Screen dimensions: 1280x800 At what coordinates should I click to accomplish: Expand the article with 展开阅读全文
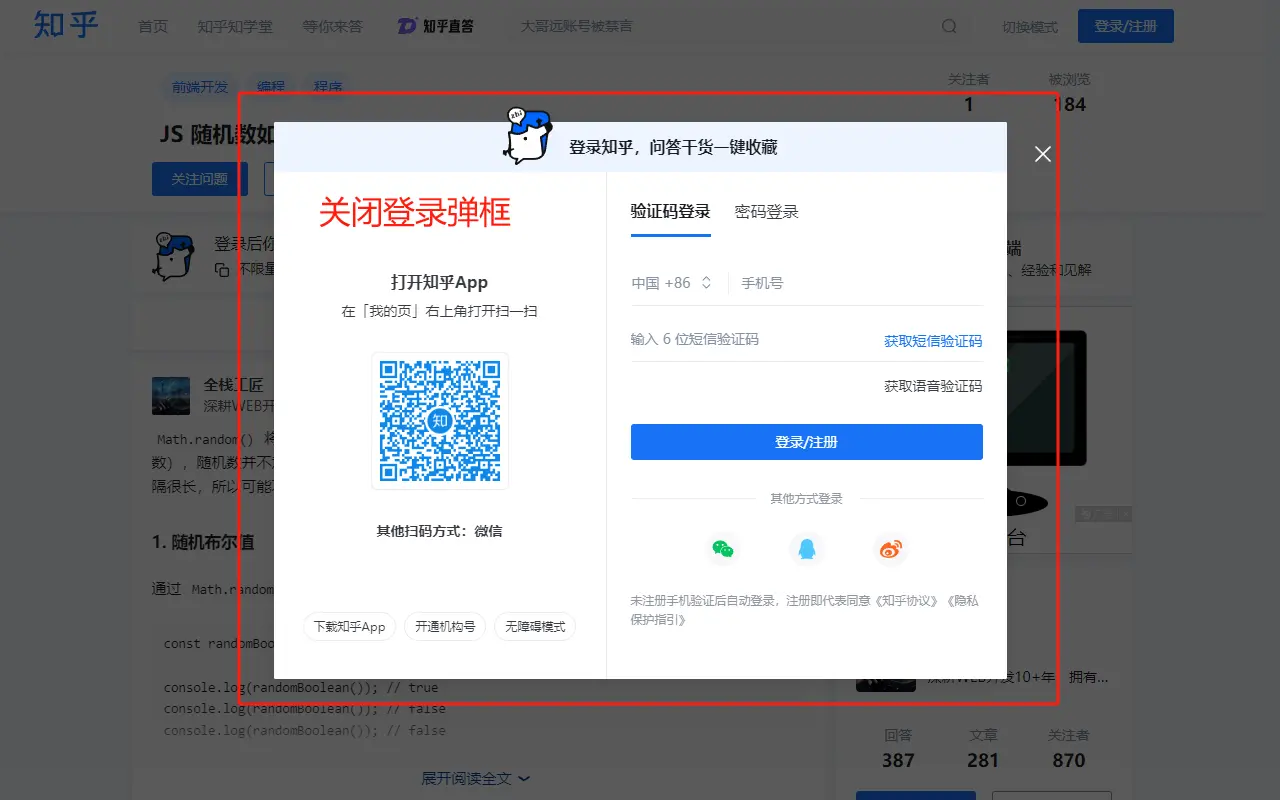[476, 778]
